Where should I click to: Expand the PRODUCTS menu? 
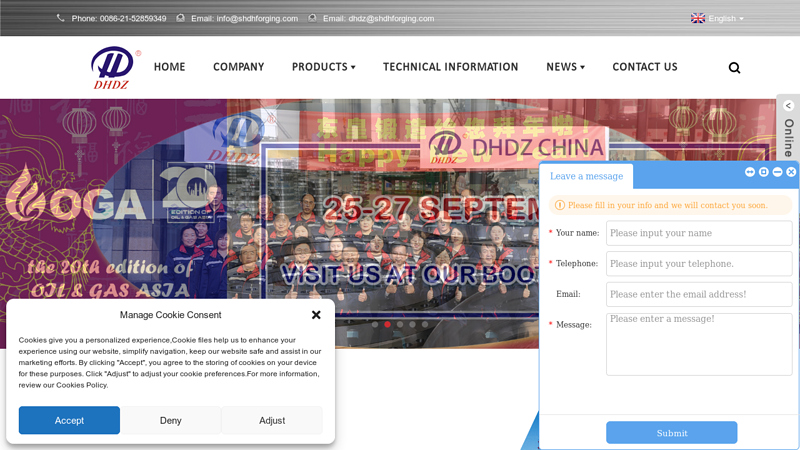coord(323,67)
